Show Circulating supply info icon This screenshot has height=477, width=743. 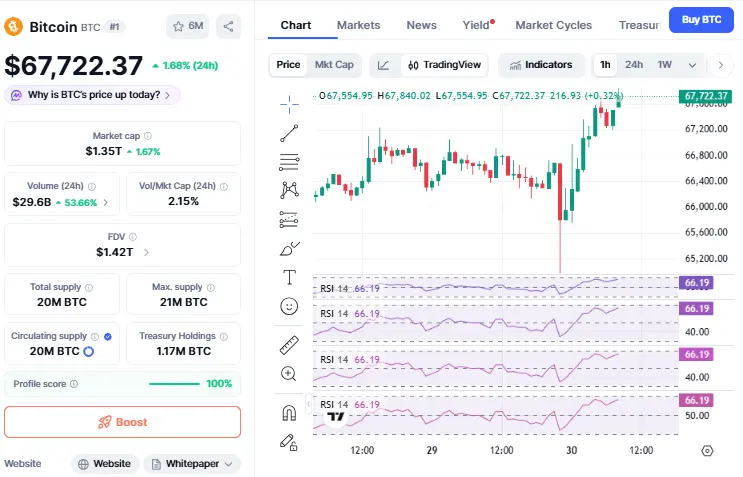click(x=95, y=336)
